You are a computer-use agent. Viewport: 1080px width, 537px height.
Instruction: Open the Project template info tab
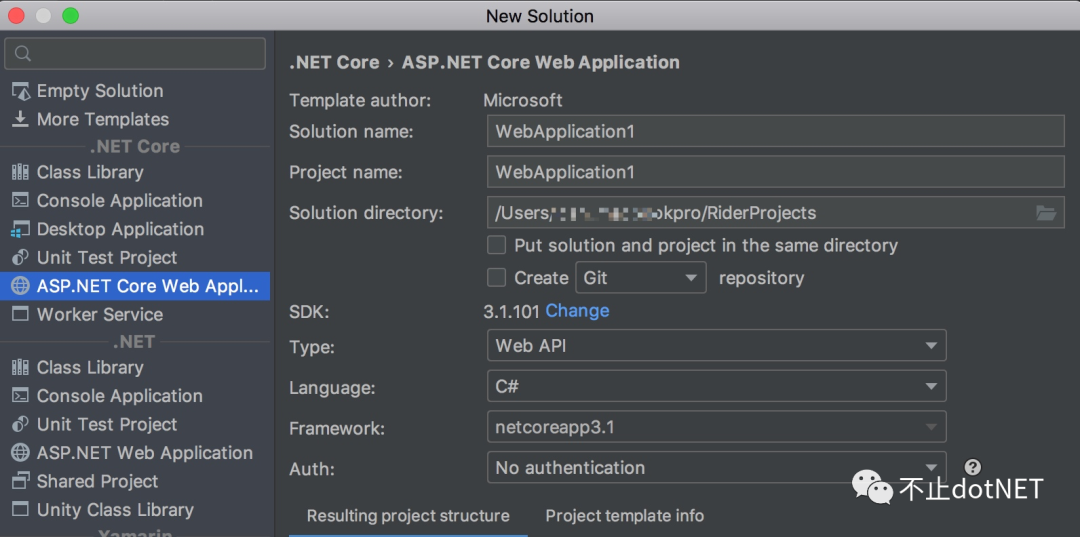point(624,516)
